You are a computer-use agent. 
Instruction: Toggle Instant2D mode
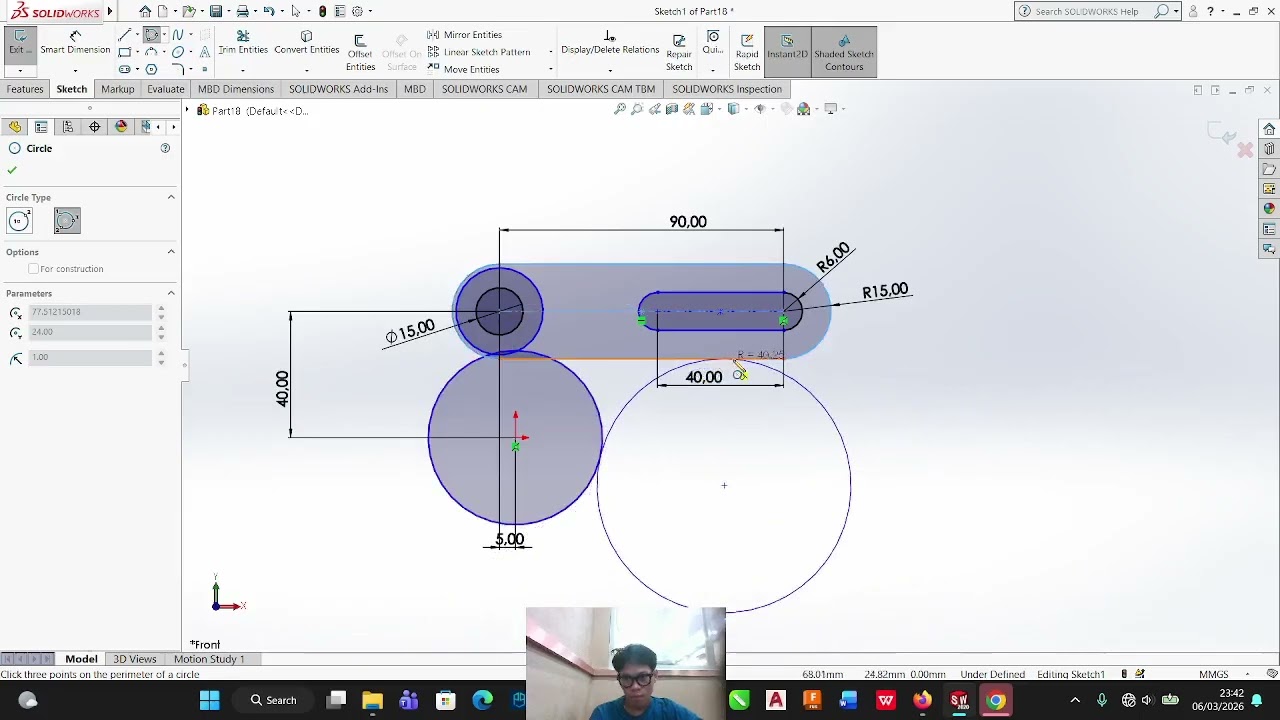(787, 52)
